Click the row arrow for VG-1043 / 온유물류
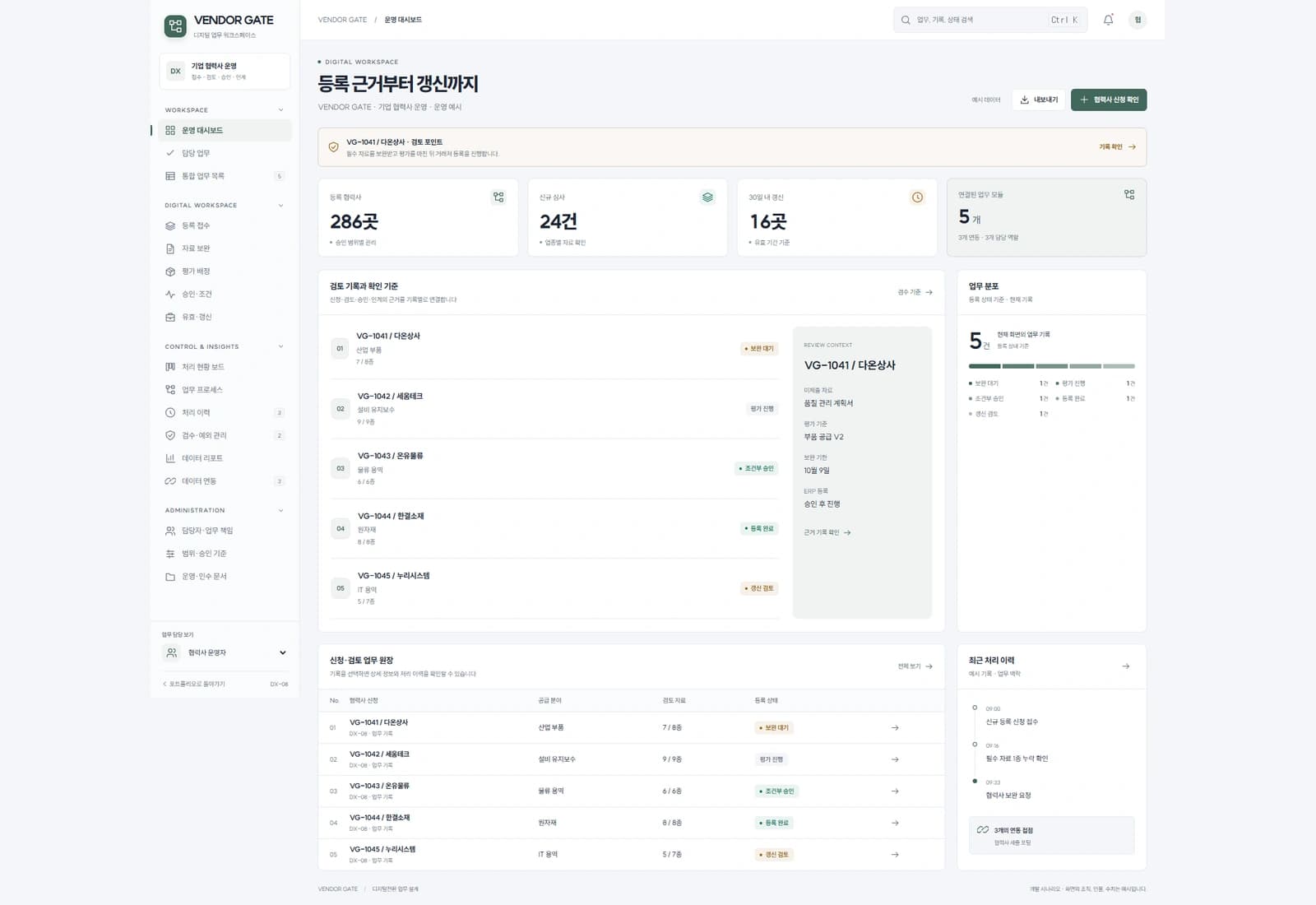Screen dimensions: 1316x905 pyautogui.click(x=895, y=791)
